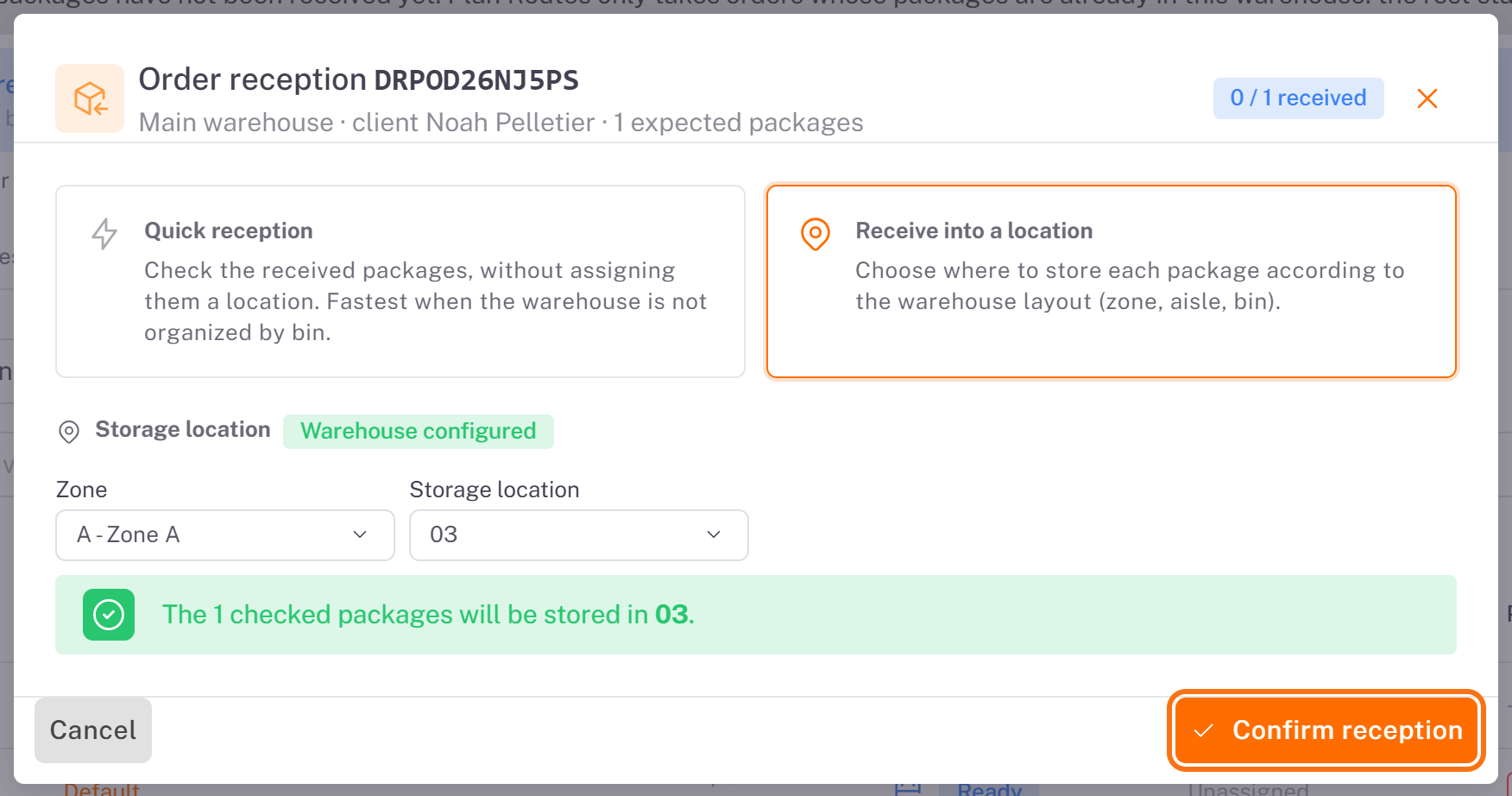Click the Warehouse configured status badge

click(419, 431)
